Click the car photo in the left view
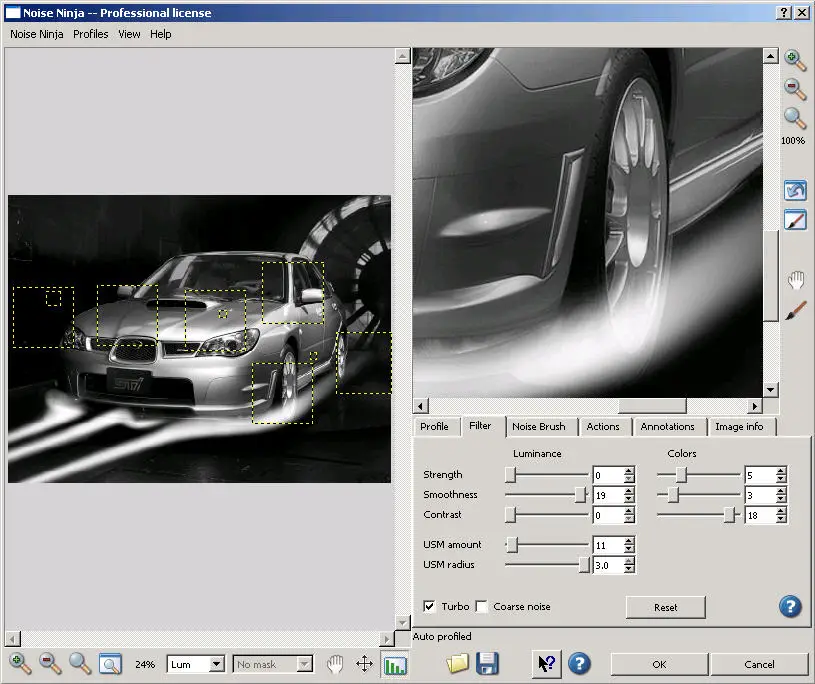Image resolution: width=815 pixels, height=684 pixels. pos(199,339)
